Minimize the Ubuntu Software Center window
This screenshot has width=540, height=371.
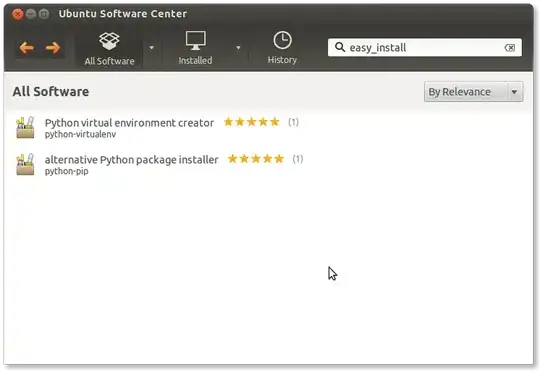pos(31,14)
